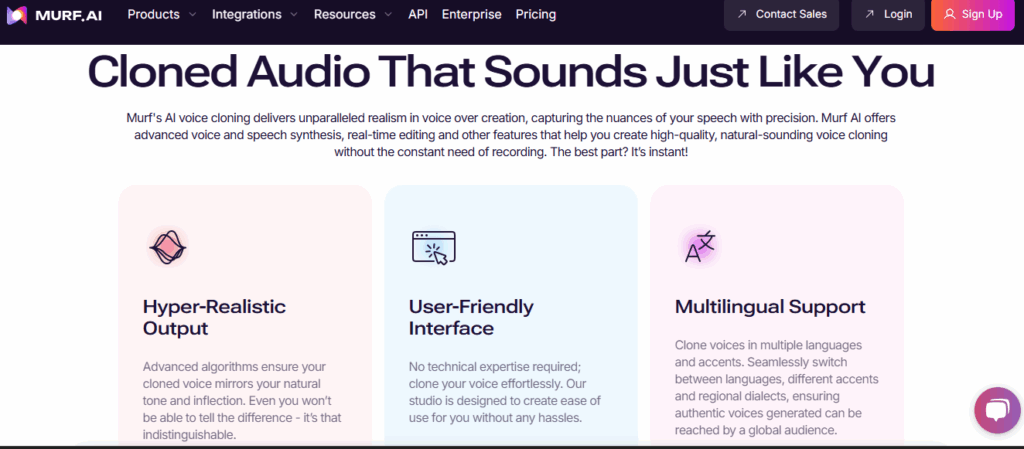Select the Login button text

click(898, 15)
